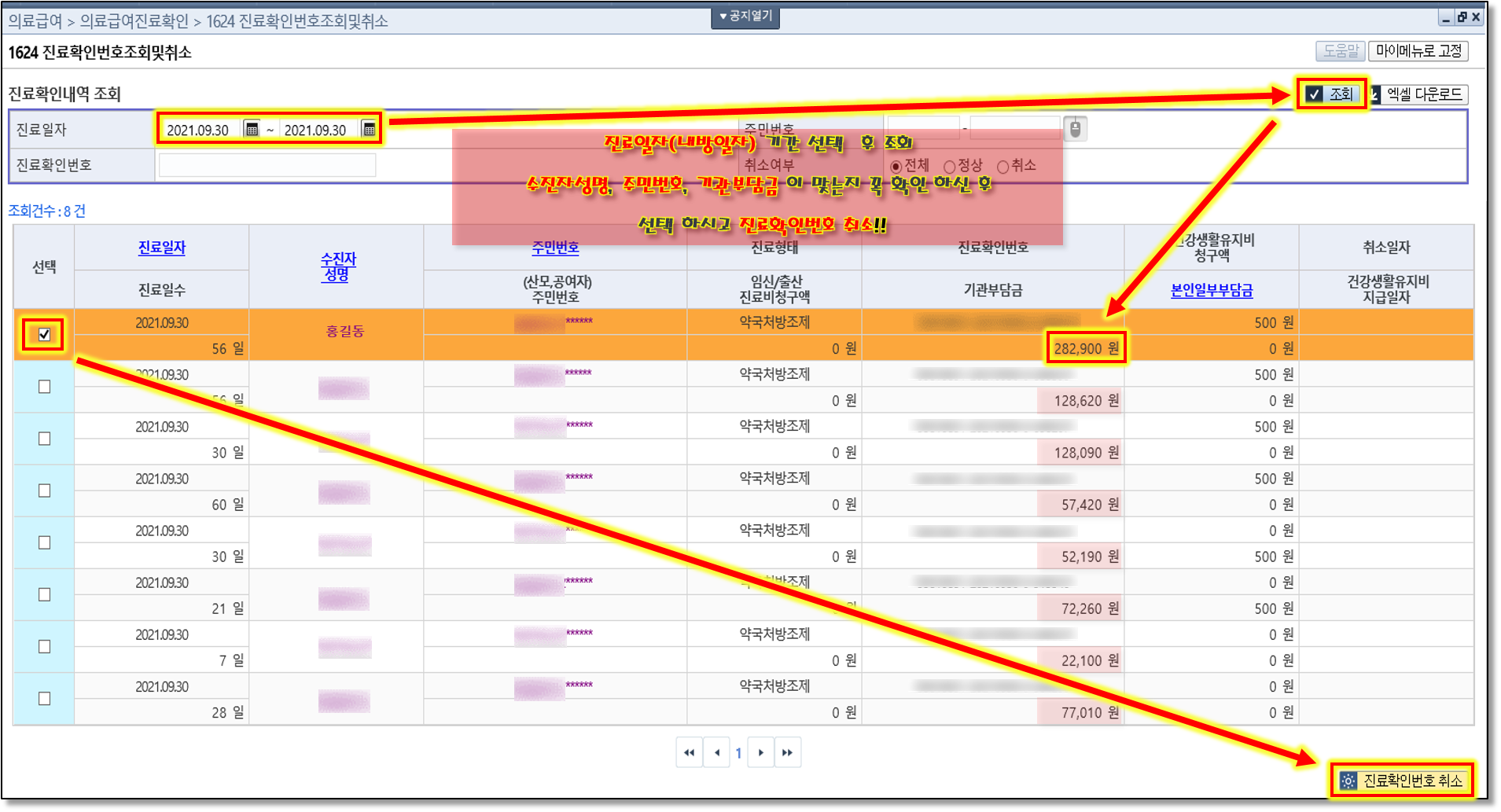
Task: Open the start date calendar picker
Action: tap(252, 129)
